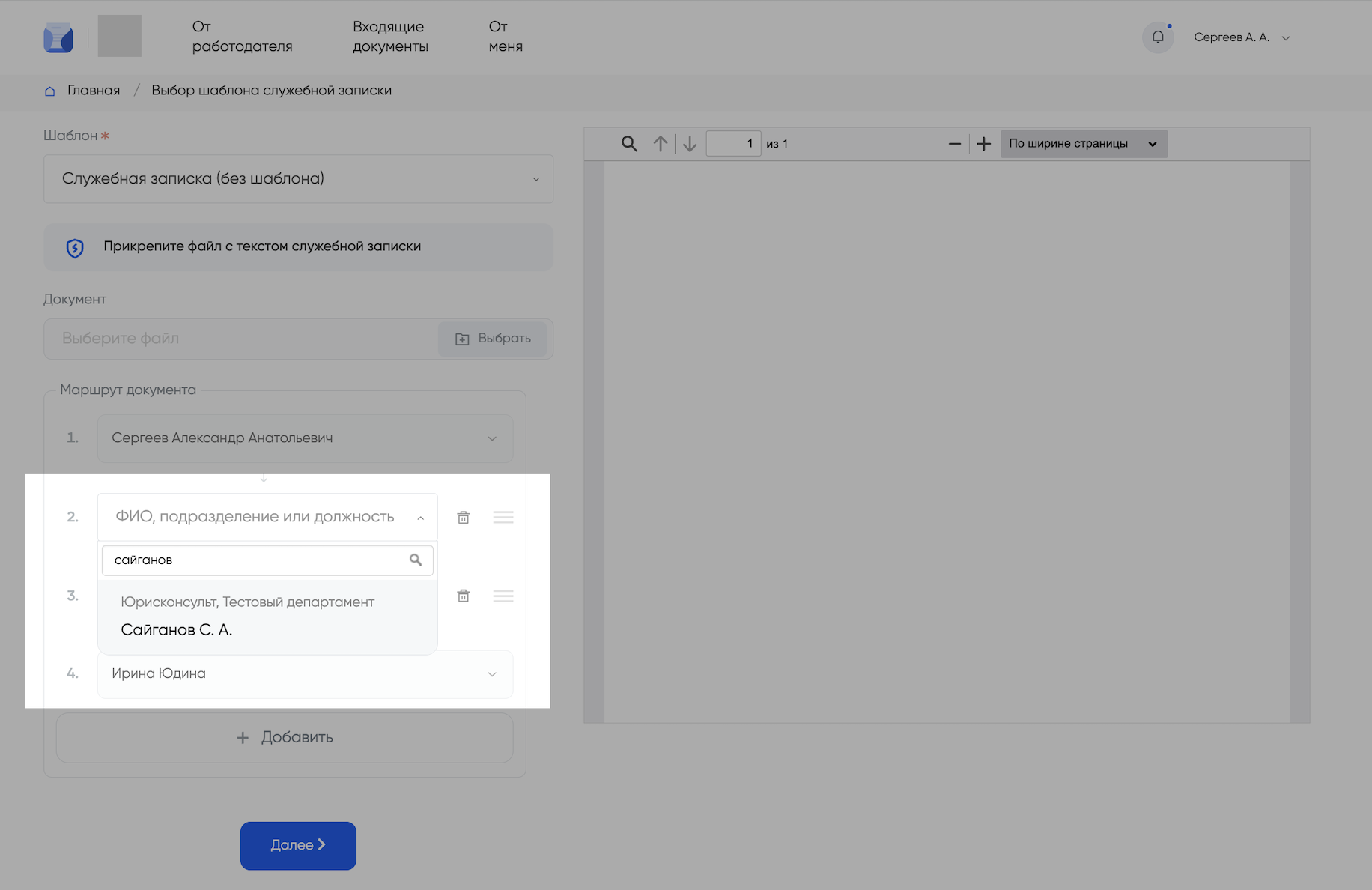Zoom out in the document viewer
Image resolution: width=1372 pixels, height=890 pixels.
tap(954, 144)
